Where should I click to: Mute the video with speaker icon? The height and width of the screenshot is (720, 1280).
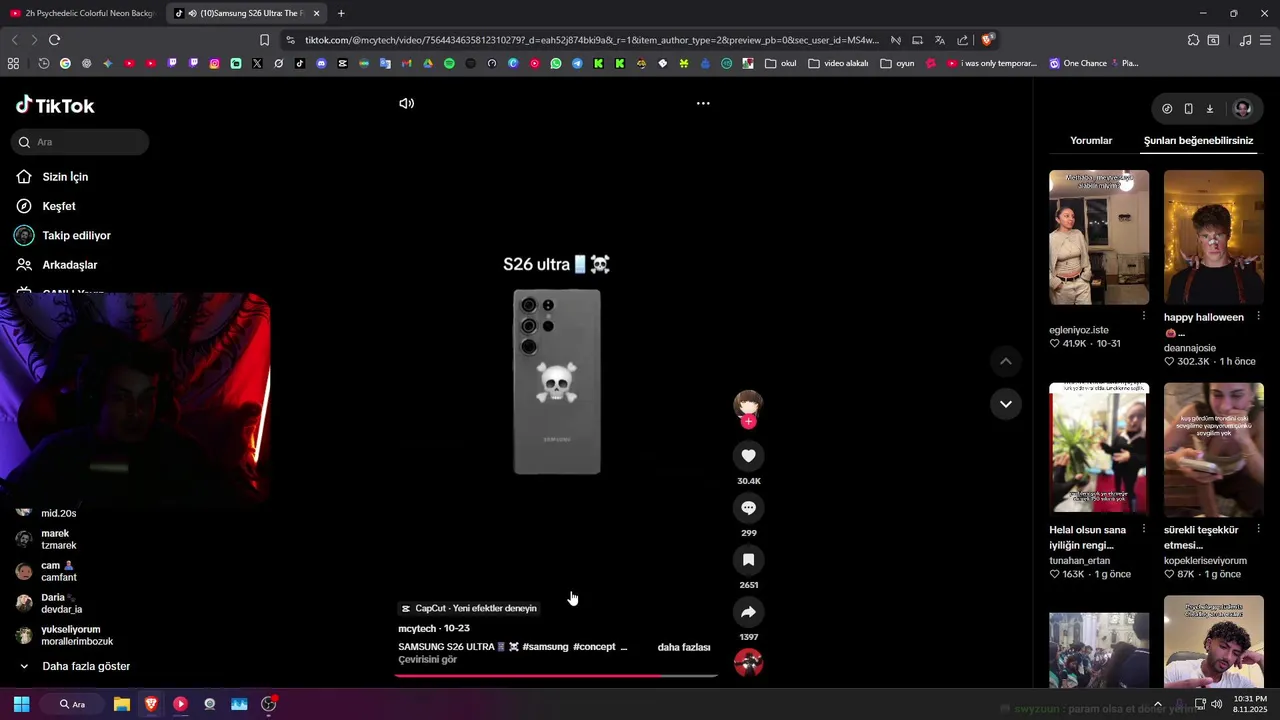click(406, 103)
